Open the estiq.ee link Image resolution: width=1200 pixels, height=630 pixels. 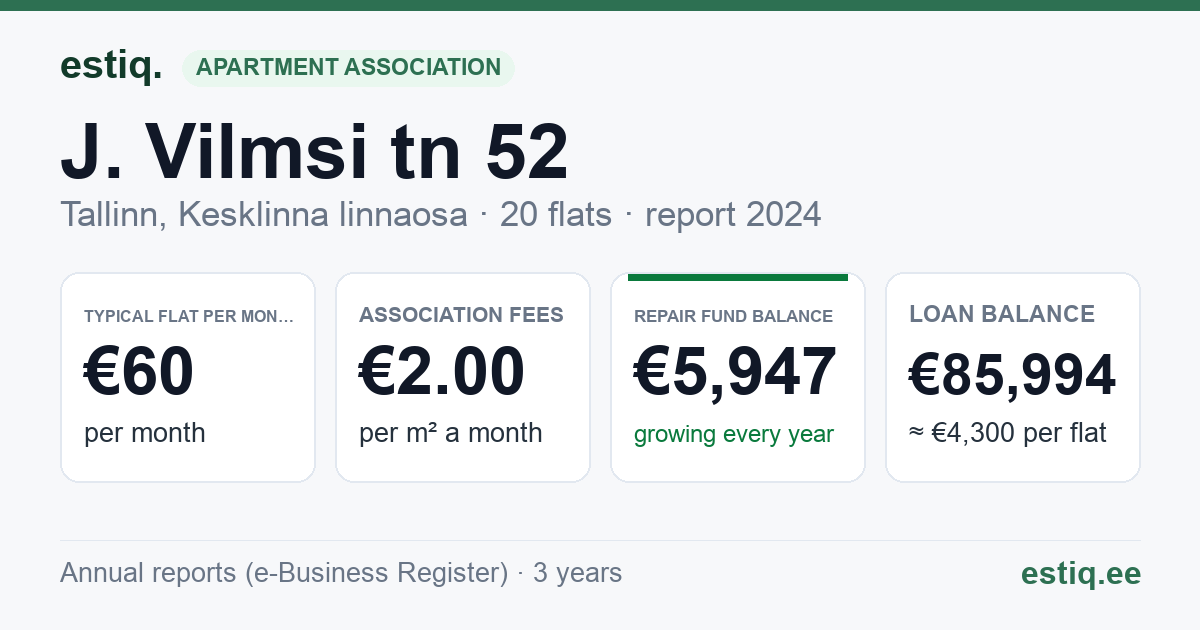pyautogui.click(x=1080, y=573)
